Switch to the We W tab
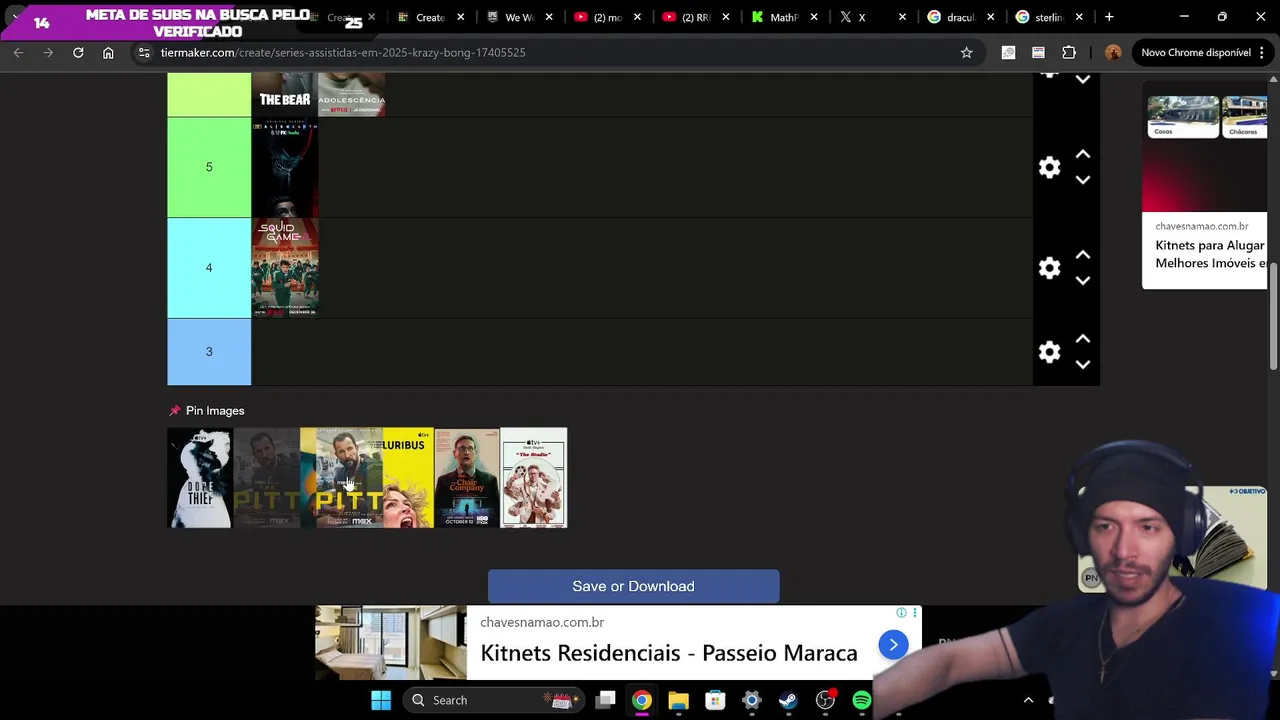This screenshot has width=1280, height=720. click(518, 17)
